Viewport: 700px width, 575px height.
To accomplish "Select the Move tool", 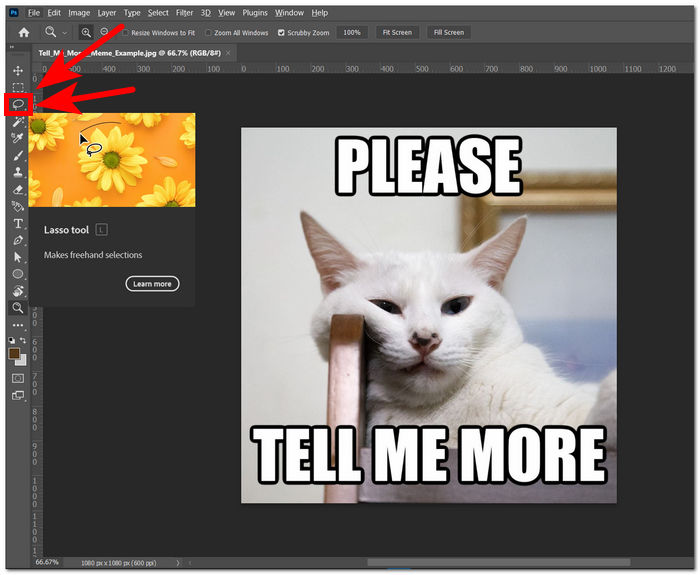I will click(18, 71).
